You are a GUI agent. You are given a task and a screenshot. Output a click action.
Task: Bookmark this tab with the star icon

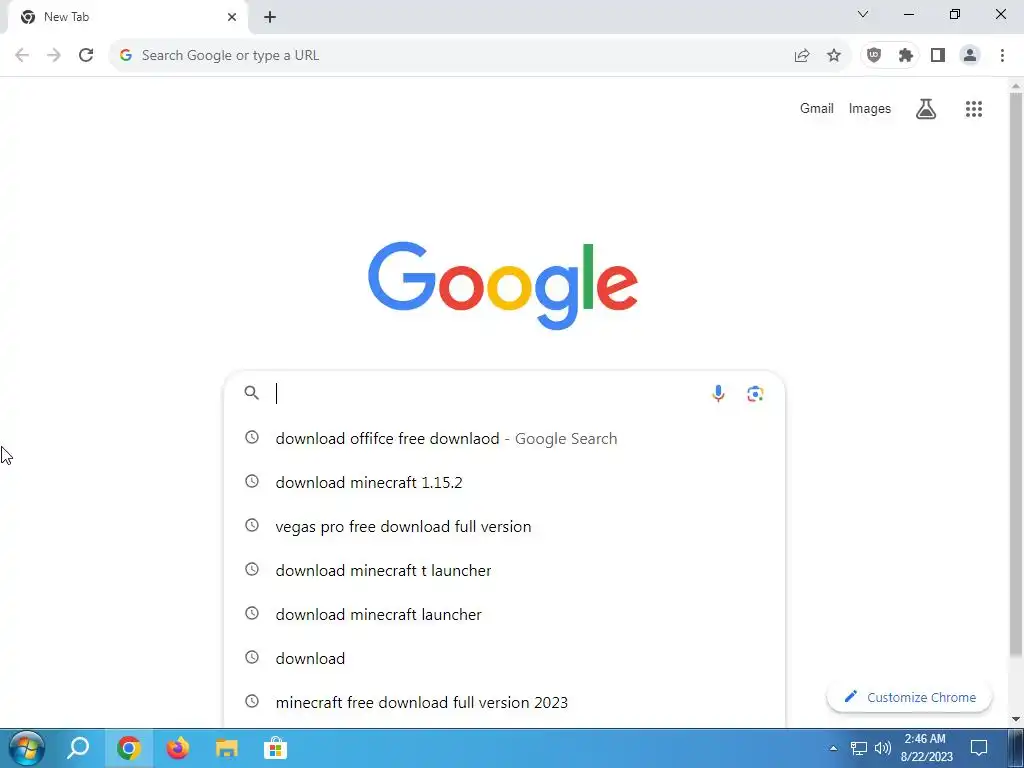click(x=833, y=56)
